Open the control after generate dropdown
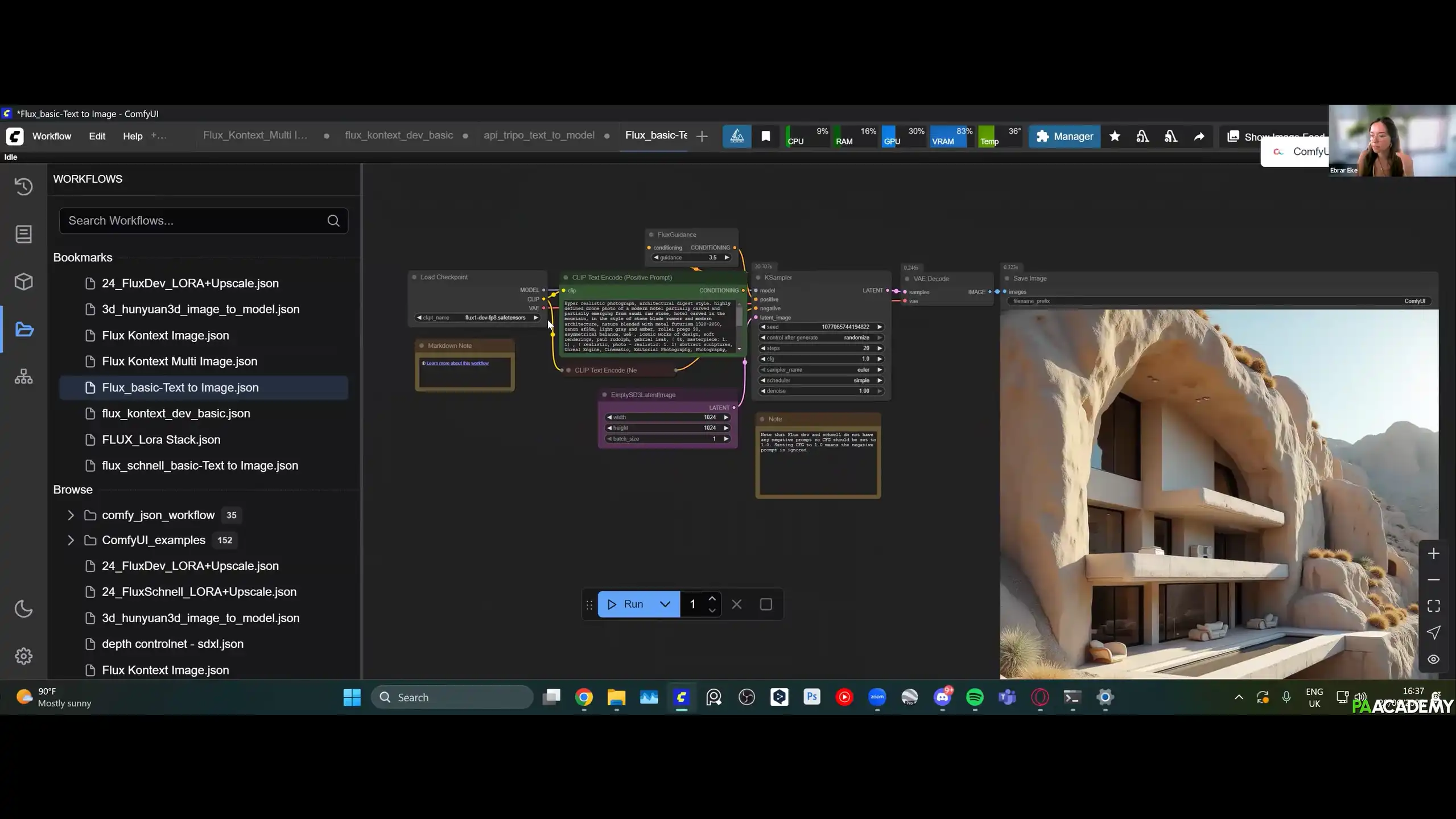This screenshot has width=1456, height=819. [x=820, y=338]
